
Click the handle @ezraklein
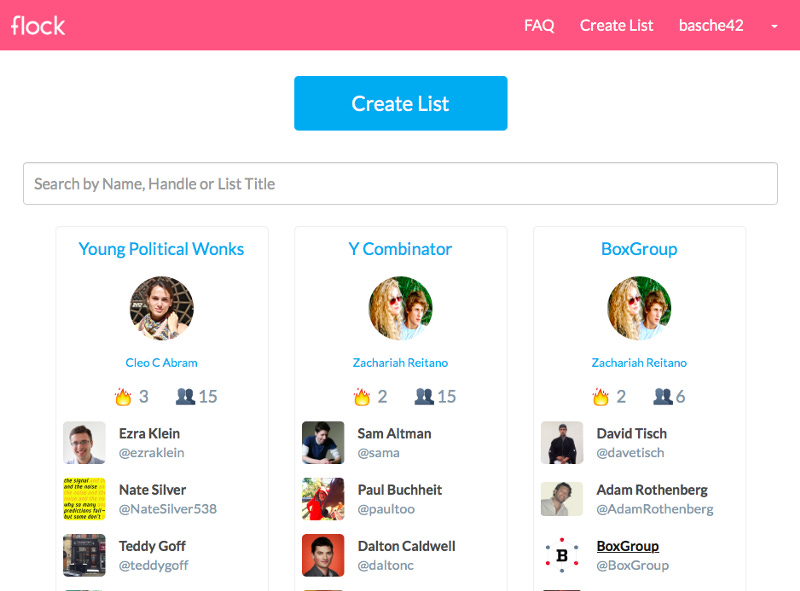[152, 453]
